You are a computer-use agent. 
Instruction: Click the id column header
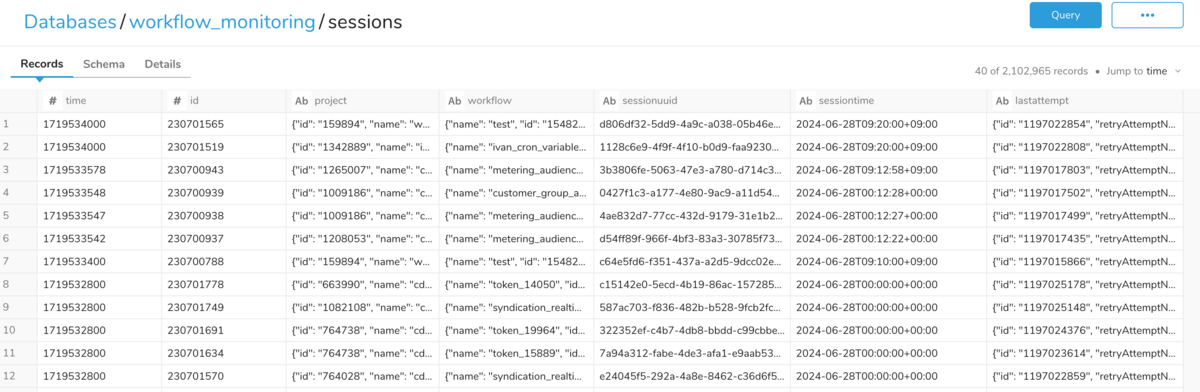pyautogui.click(x=224, y=101)
